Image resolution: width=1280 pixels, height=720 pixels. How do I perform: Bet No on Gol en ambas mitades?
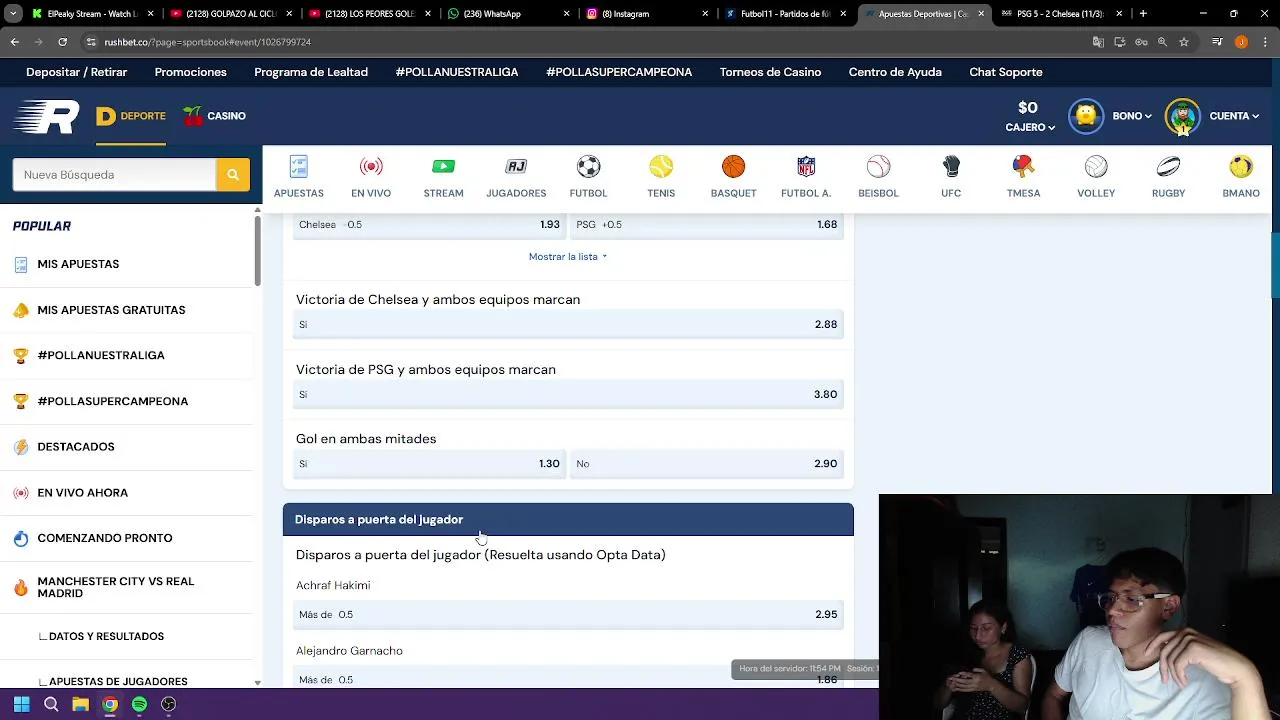tap(706, 464)
